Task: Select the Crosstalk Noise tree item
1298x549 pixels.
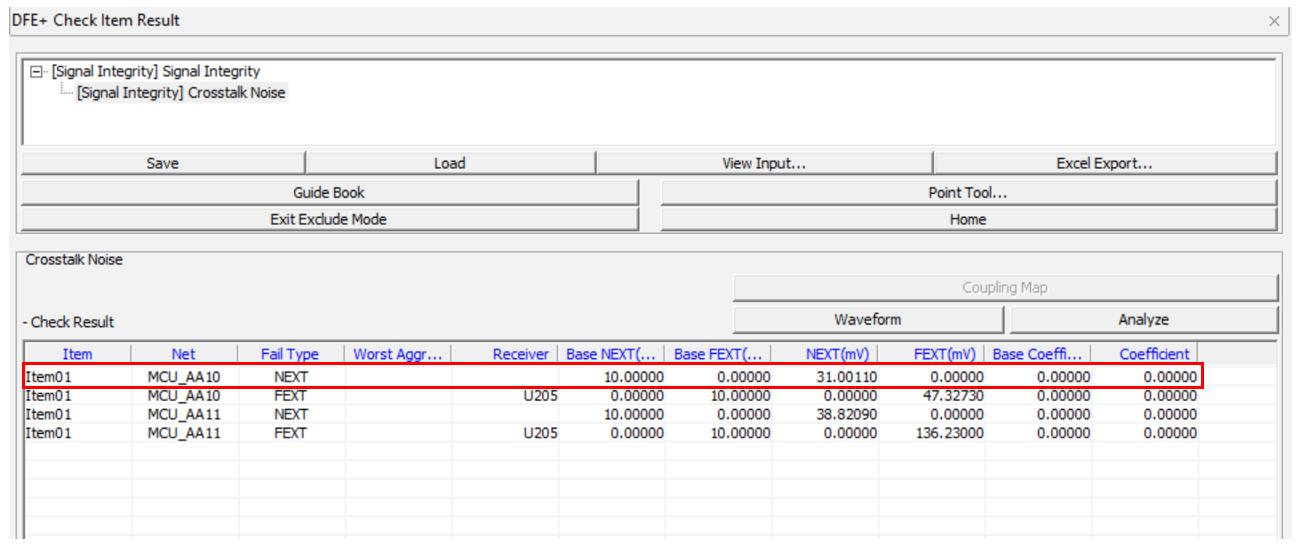Action: click(180, 93)
